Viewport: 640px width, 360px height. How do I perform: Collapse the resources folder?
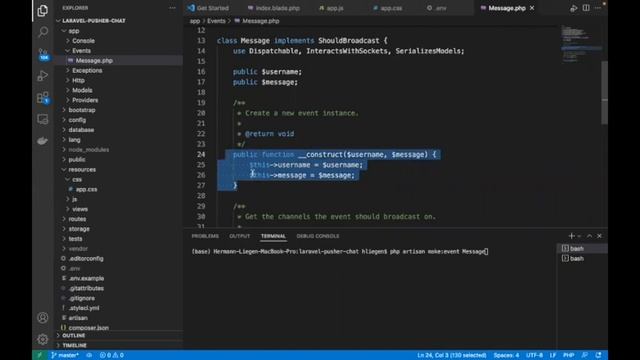(82, 169)
